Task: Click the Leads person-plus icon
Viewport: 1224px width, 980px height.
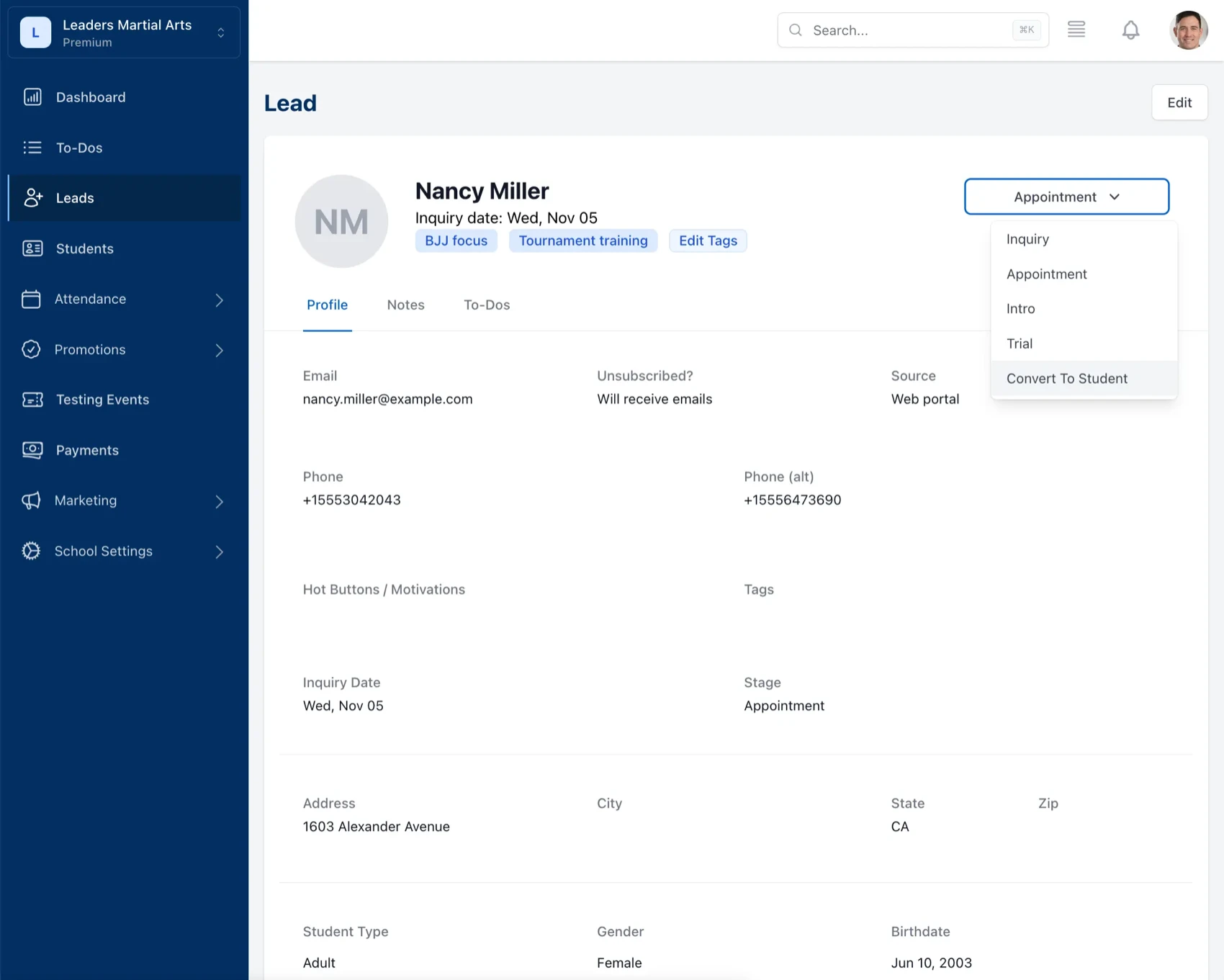Action: (32, 198)
